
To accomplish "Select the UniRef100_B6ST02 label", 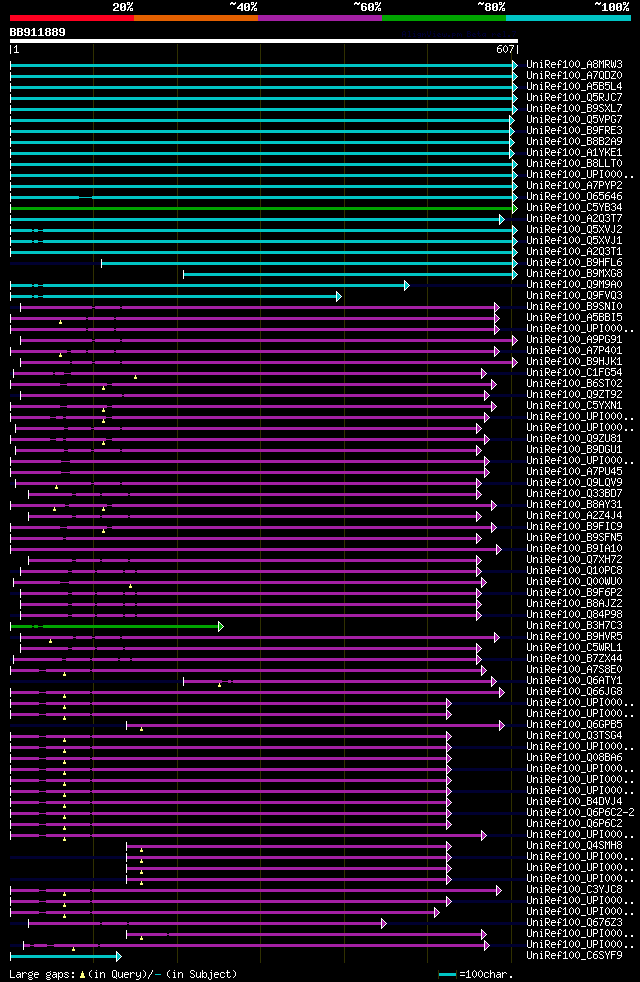I will 574,384.
